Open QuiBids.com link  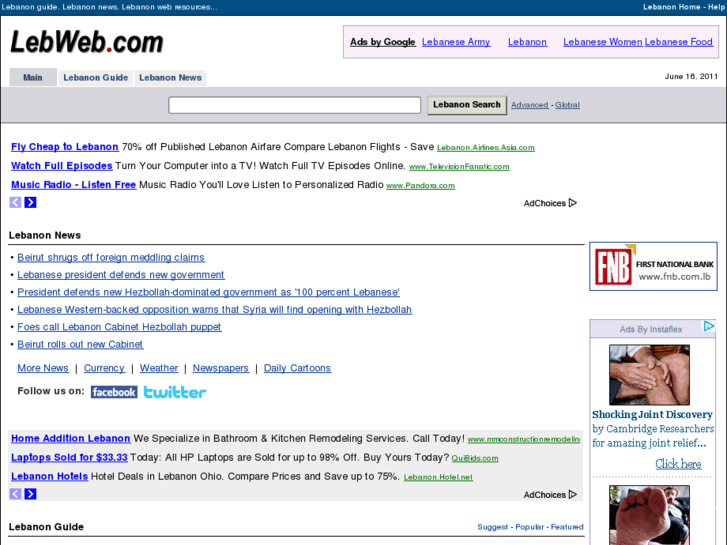click(475, 458)
